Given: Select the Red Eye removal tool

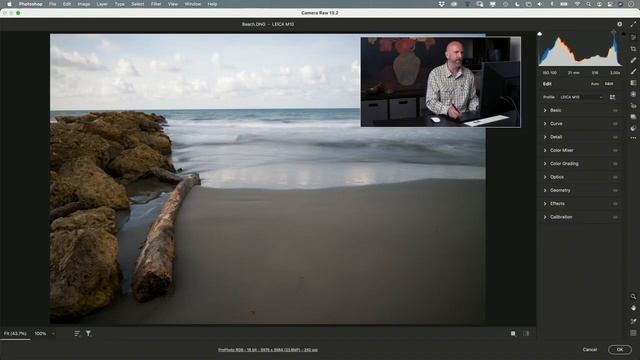Looking at the screenshot, I should (633, 105).
